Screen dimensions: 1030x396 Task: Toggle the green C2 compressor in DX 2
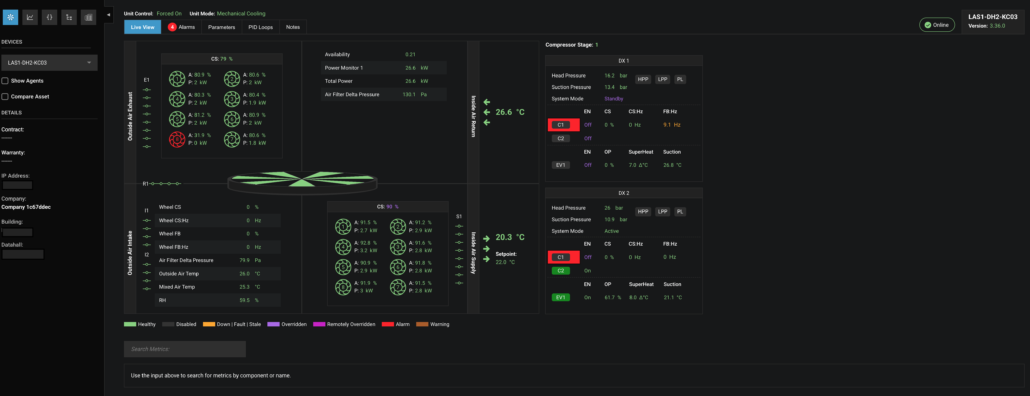[560, 271]
